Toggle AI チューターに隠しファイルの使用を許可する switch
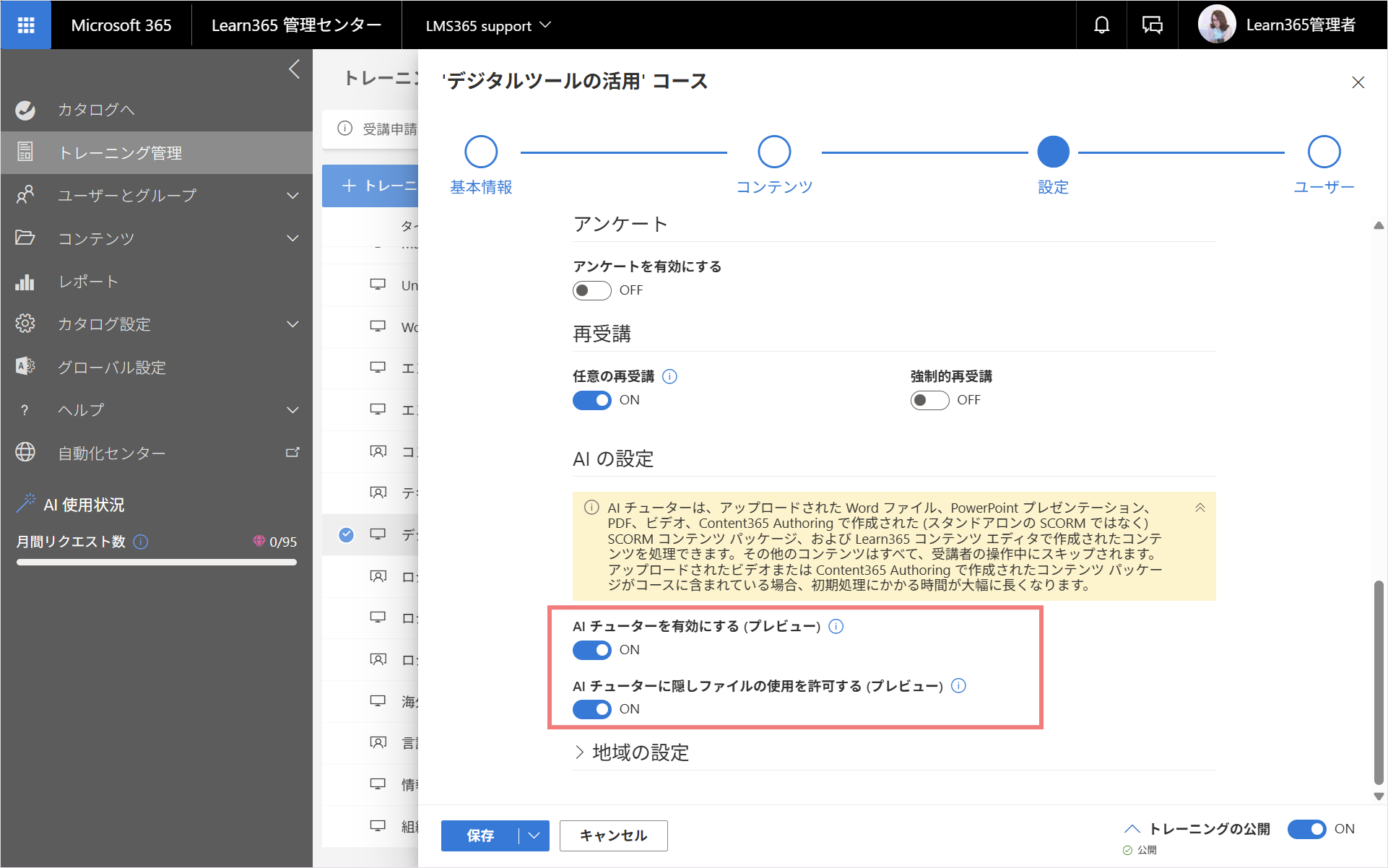The width and height of the screenshot is (1388, 868). coord(591,709)
